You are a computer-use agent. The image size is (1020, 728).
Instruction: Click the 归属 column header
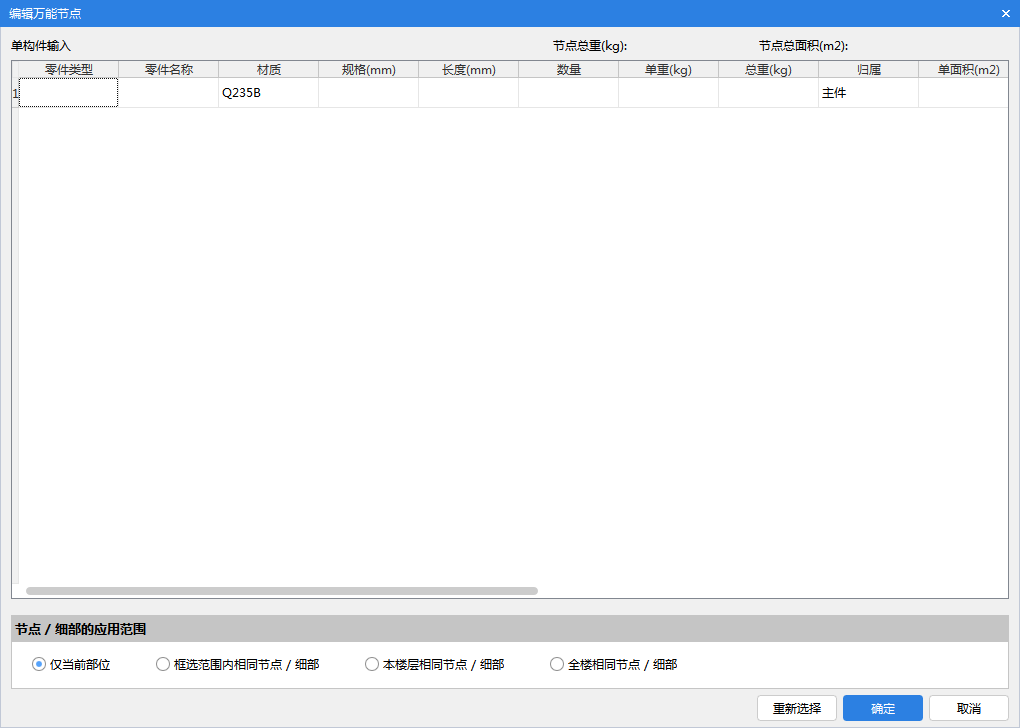point(868,70)
